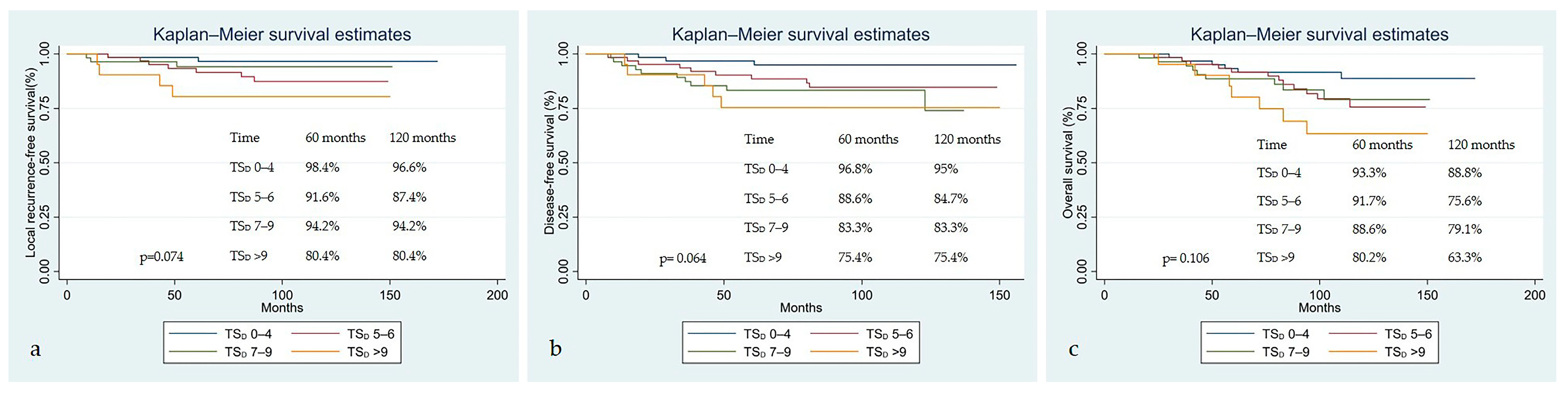Image resolution: width=1568 pixels, height=394 pixels.
Task: Click the red TSD 5–6 legend line in panel b
Action: click(833, 334)
